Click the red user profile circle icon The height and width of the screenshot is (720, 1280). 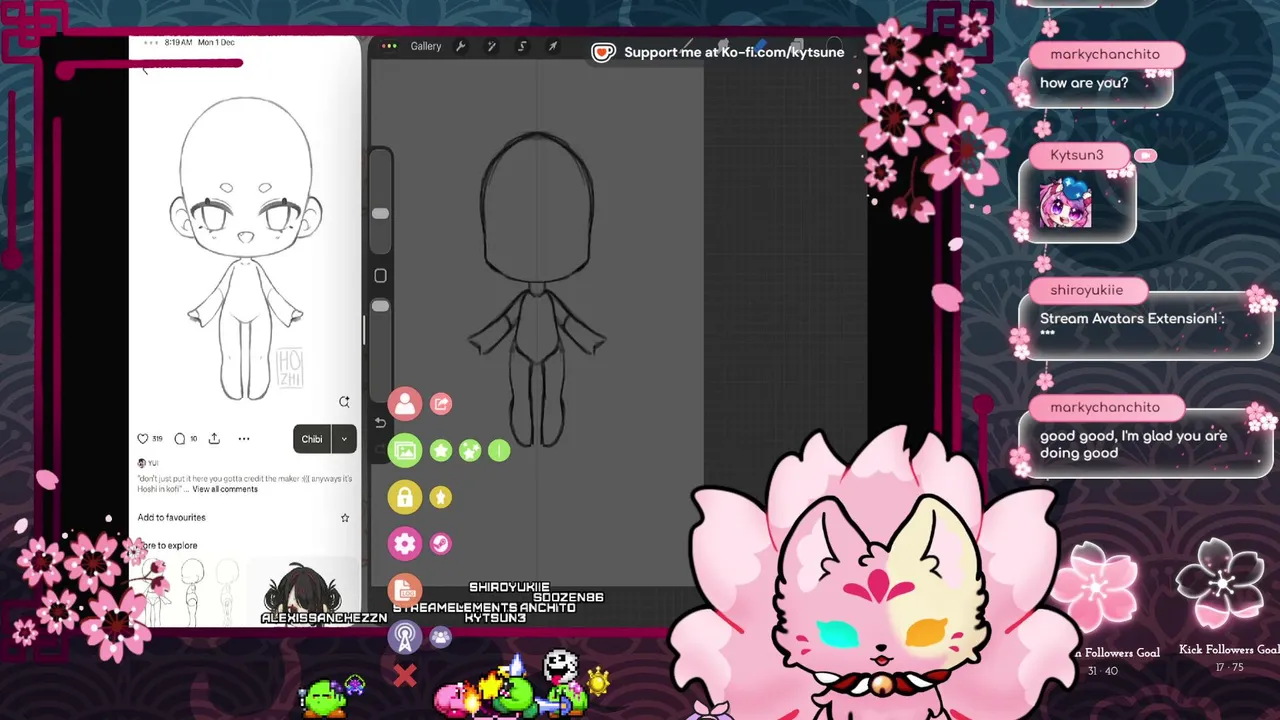(x=405, y=404)
